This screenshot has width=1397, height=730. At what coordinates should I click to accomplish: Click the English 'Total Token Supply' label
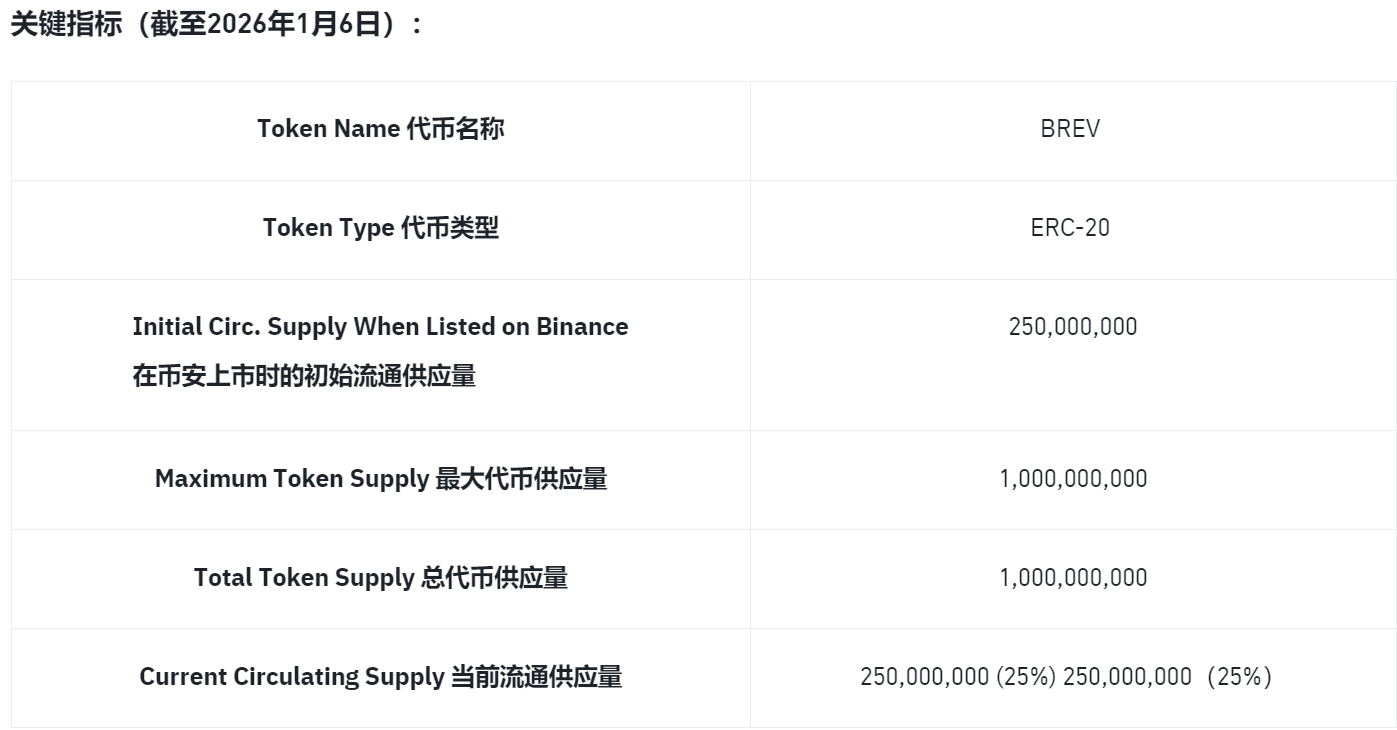click(304, 578)
